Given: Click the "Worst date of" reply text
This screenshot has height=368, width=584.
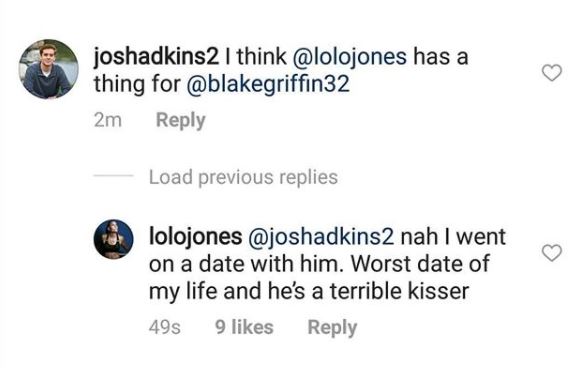Looking at the screenshot, I should pos(420,263).
